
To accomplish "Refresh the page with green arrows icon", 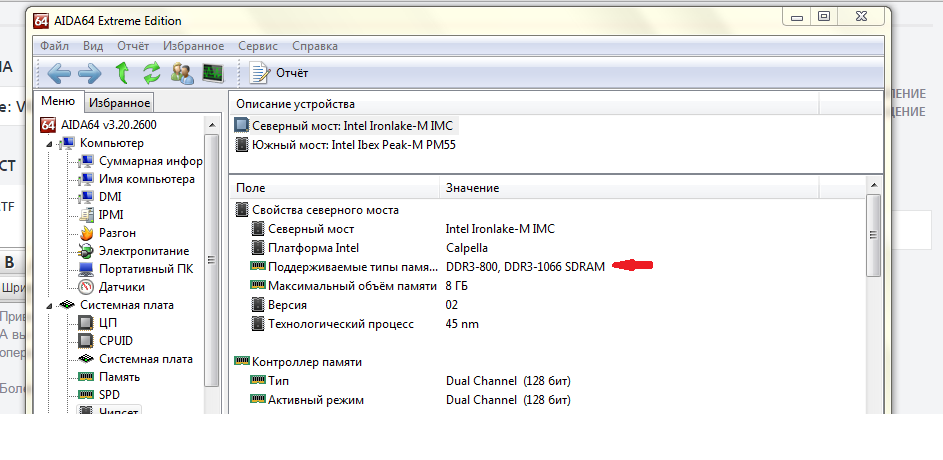I will (x=151, y=73).
